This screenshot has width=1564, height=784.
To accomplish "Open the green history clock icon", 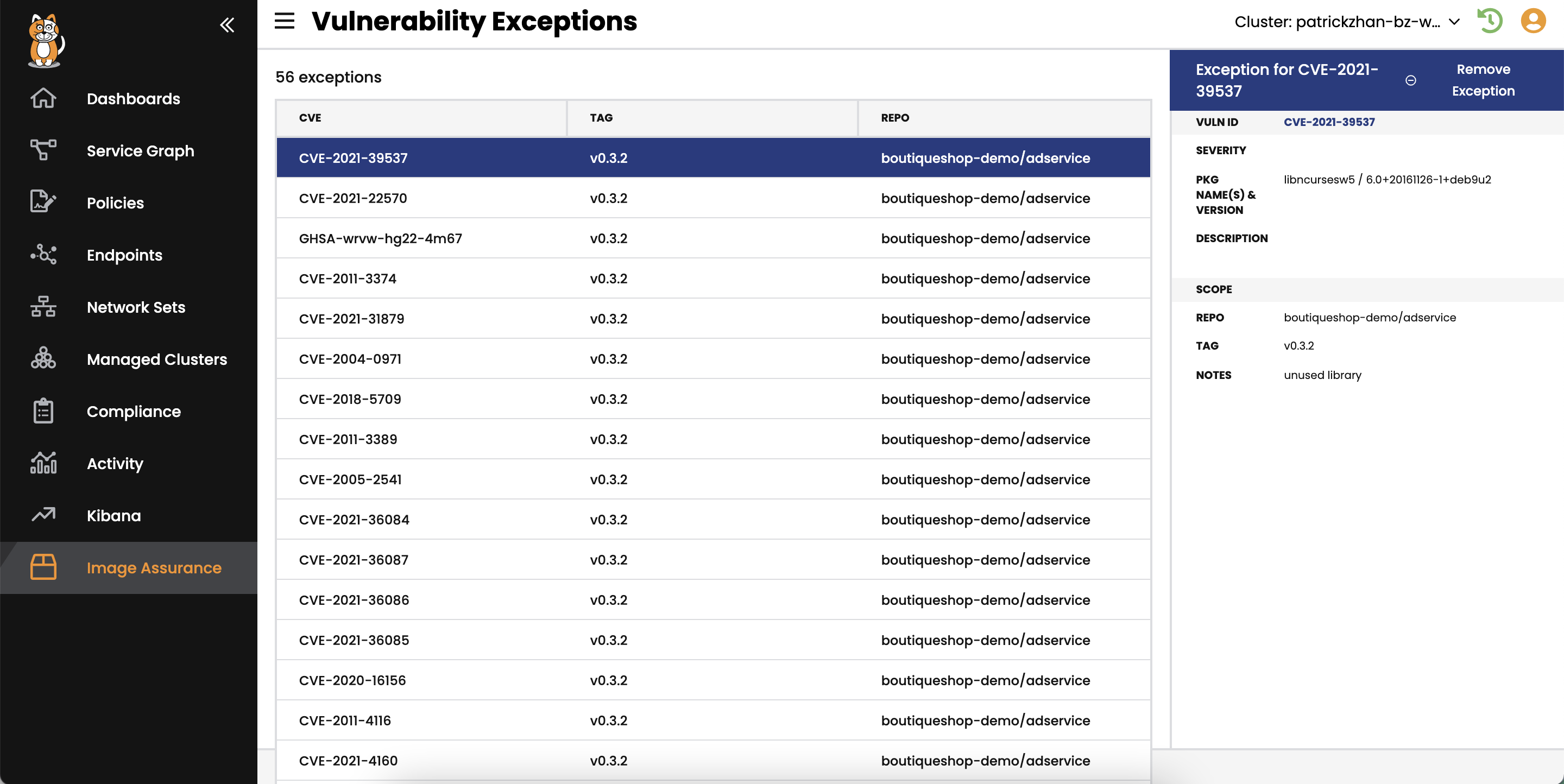I will pyautogui.click(x=1490, y=21).
